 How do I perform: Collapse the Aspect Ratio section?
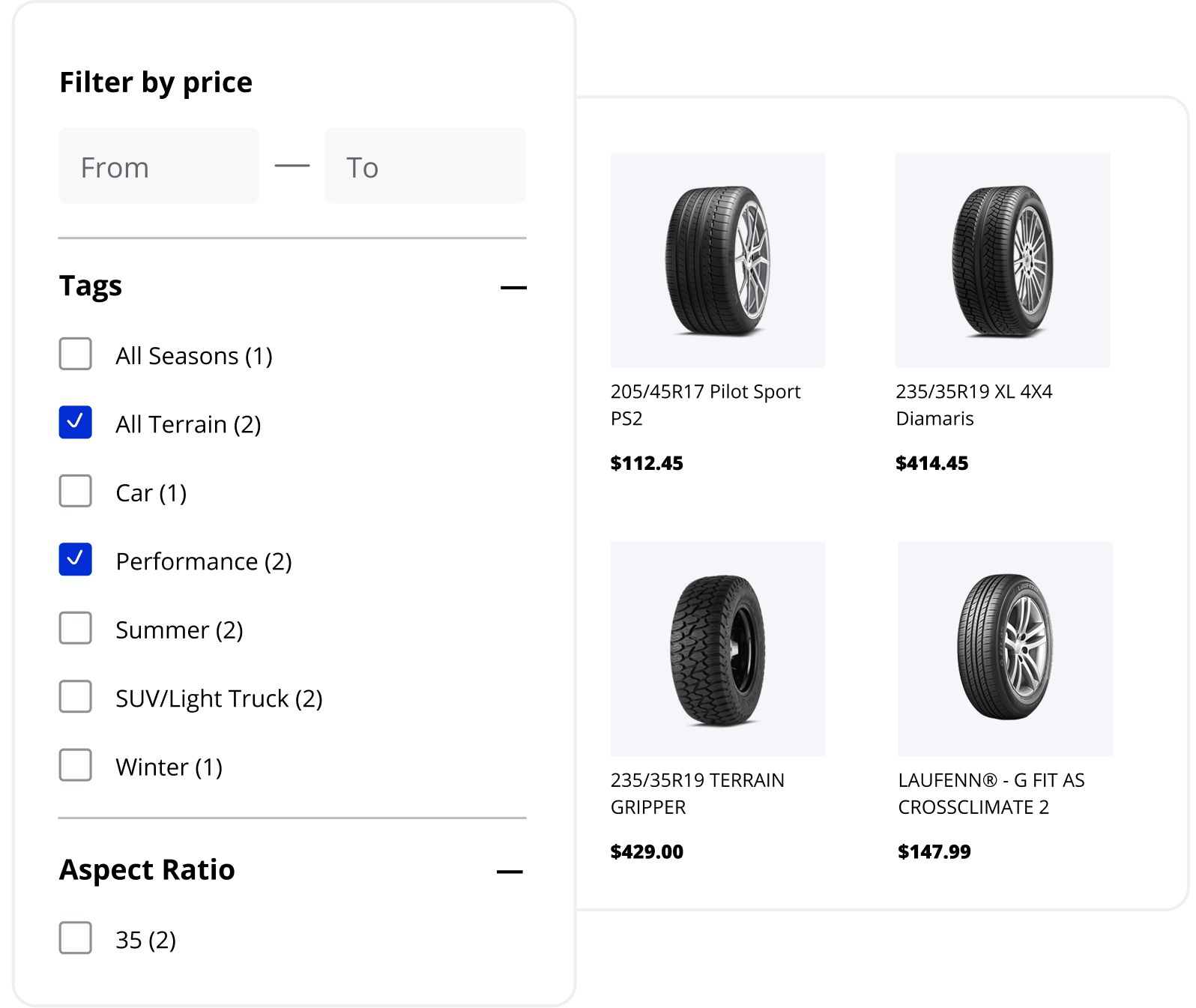[510, 872]
